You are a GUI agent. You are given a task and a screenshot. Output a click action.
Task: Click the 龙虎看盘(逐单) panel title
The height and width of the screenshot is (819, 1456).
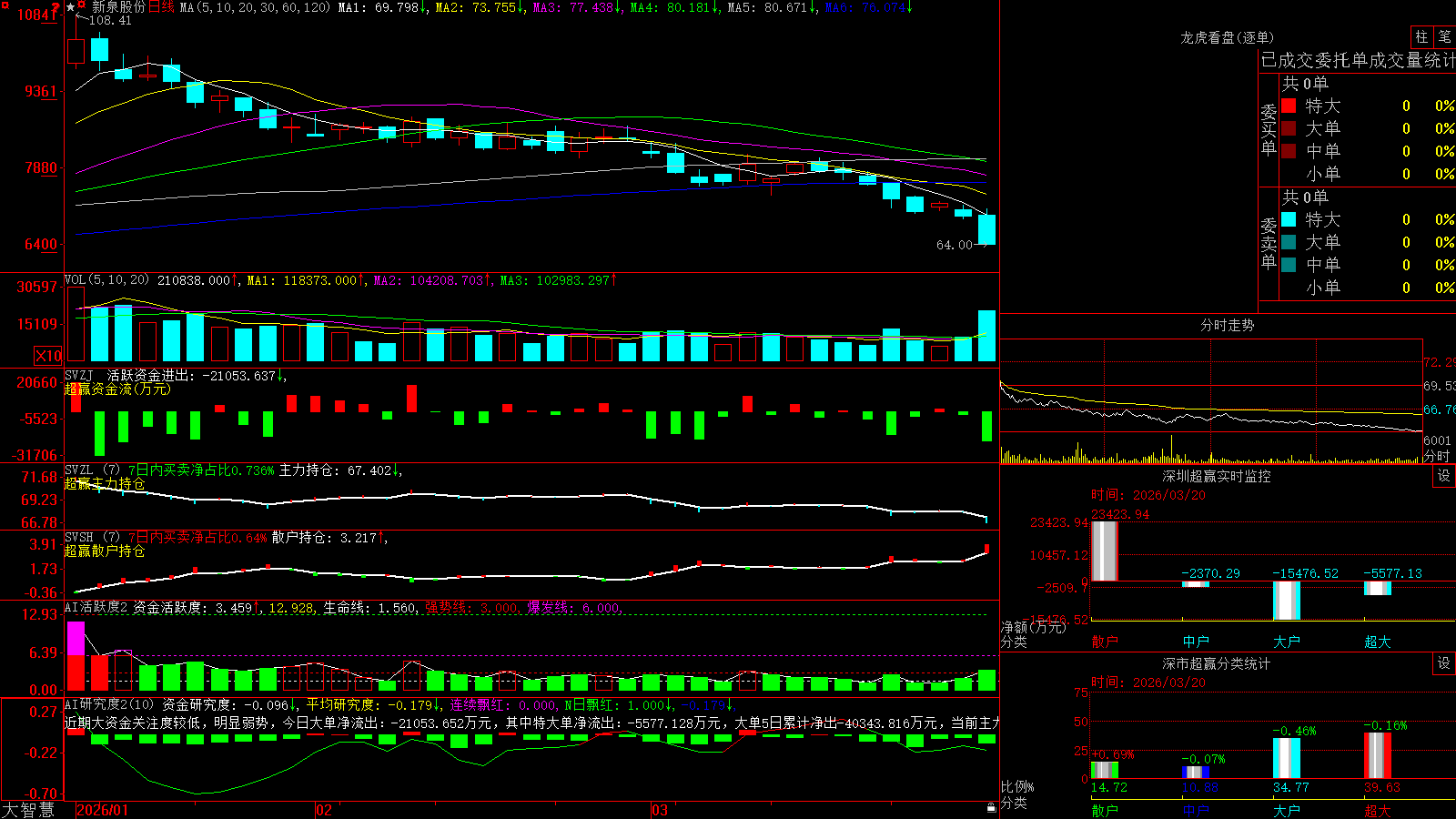click(x=1227, y=37)
